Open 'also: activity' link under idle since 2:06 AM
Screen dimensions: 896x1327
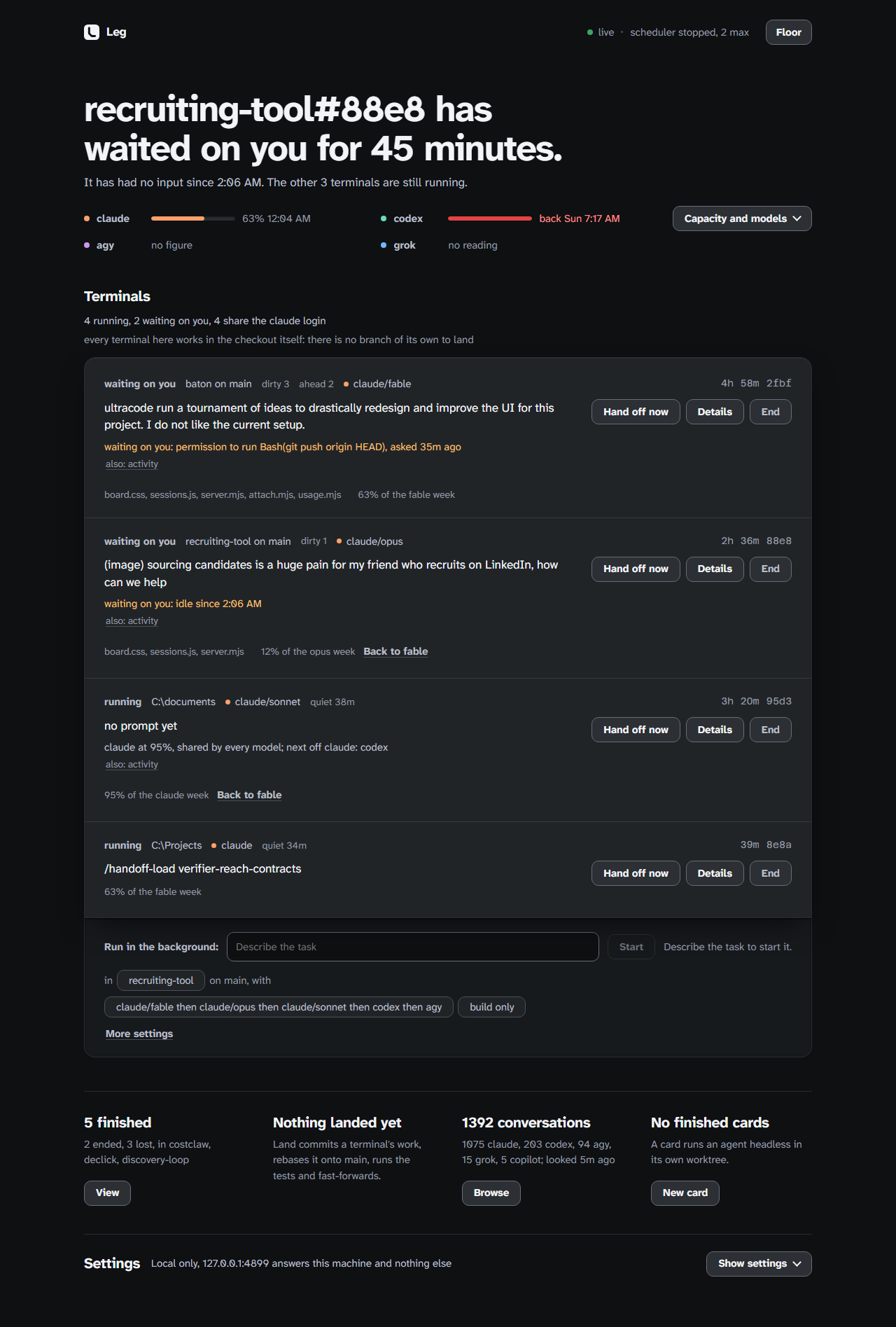coord(132,621)
